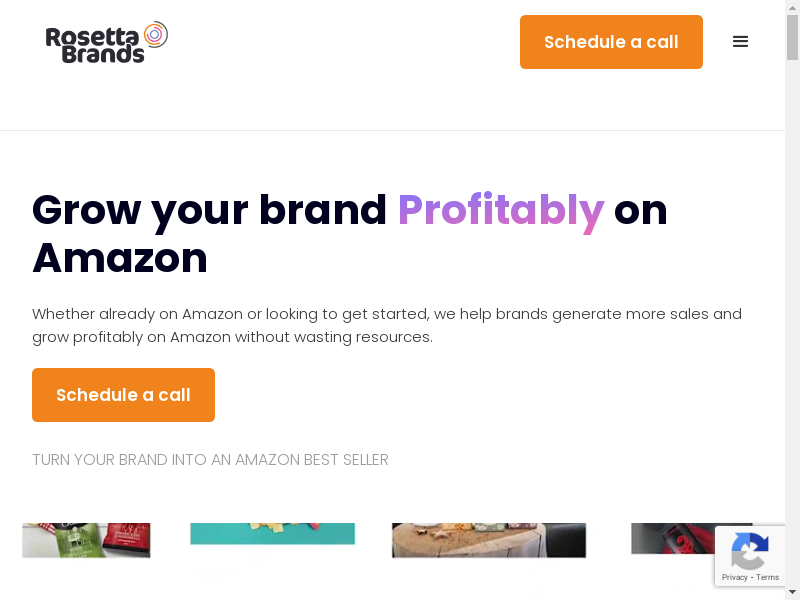Open the reCAPTCHA Privacy link
This screenshot has width=800, height=600.
pyautogui.click(x=735, y=577)
